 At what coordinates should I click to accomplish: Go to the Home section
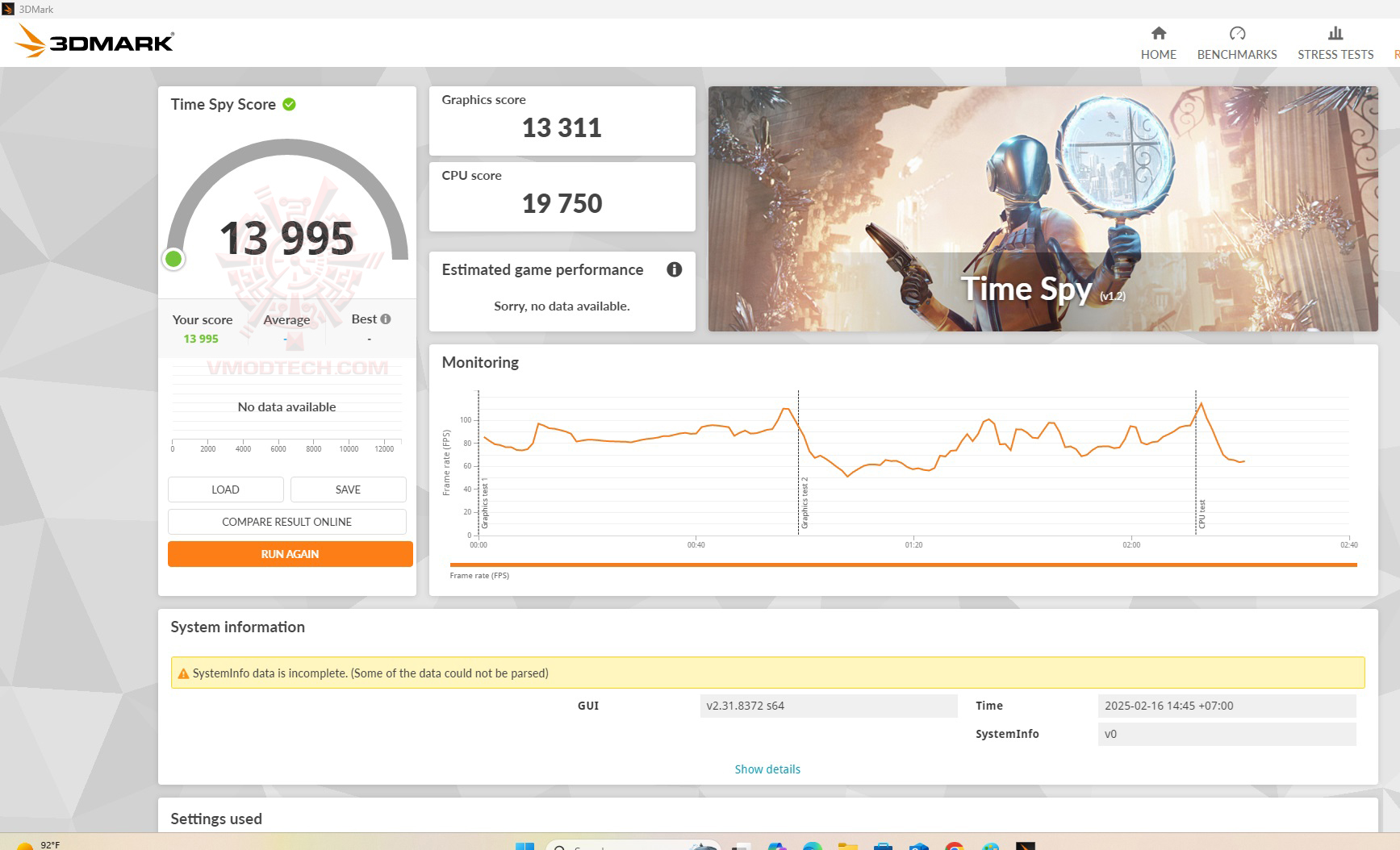[1159, 43]
